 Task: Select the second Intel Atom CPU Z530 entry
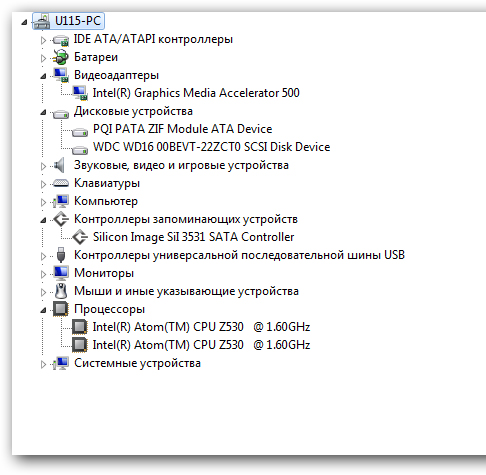click(201, 345)
